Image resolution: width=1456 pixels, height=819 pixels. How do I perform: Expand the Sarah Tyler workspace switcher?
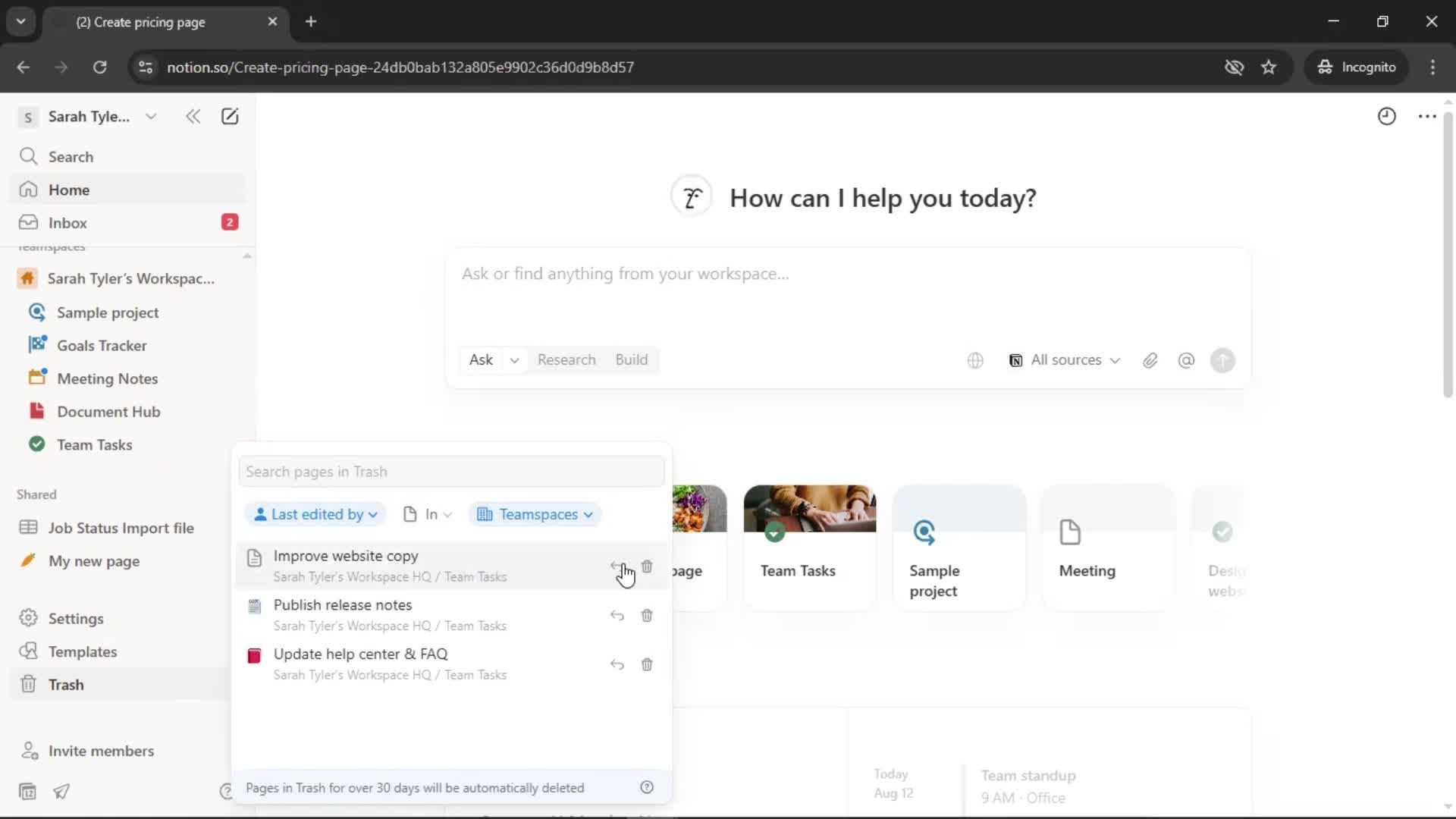coord(88,116)
